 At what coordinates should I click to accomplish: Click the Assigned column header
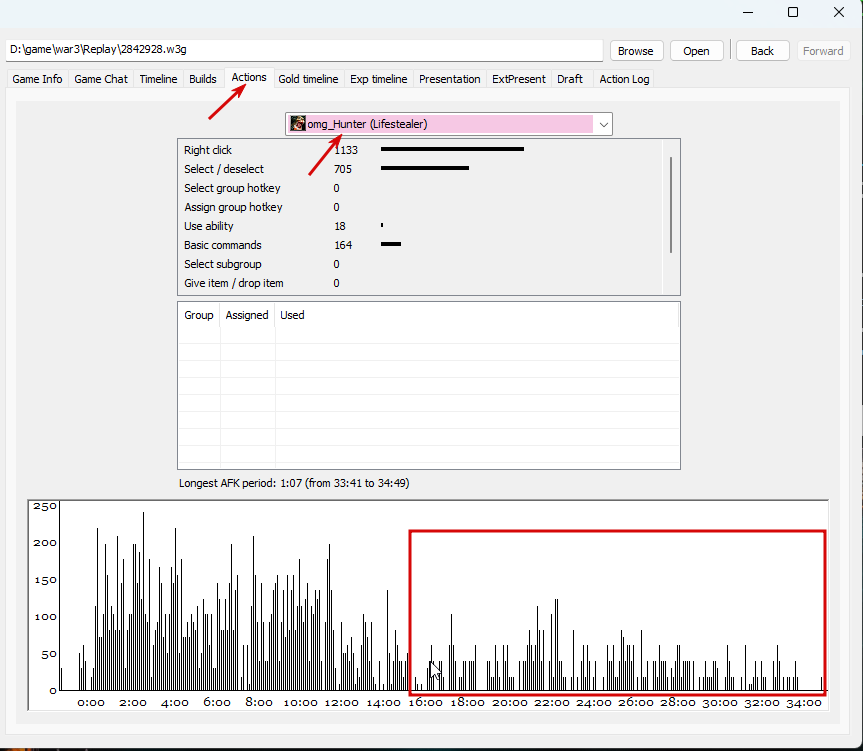(247, 315)
